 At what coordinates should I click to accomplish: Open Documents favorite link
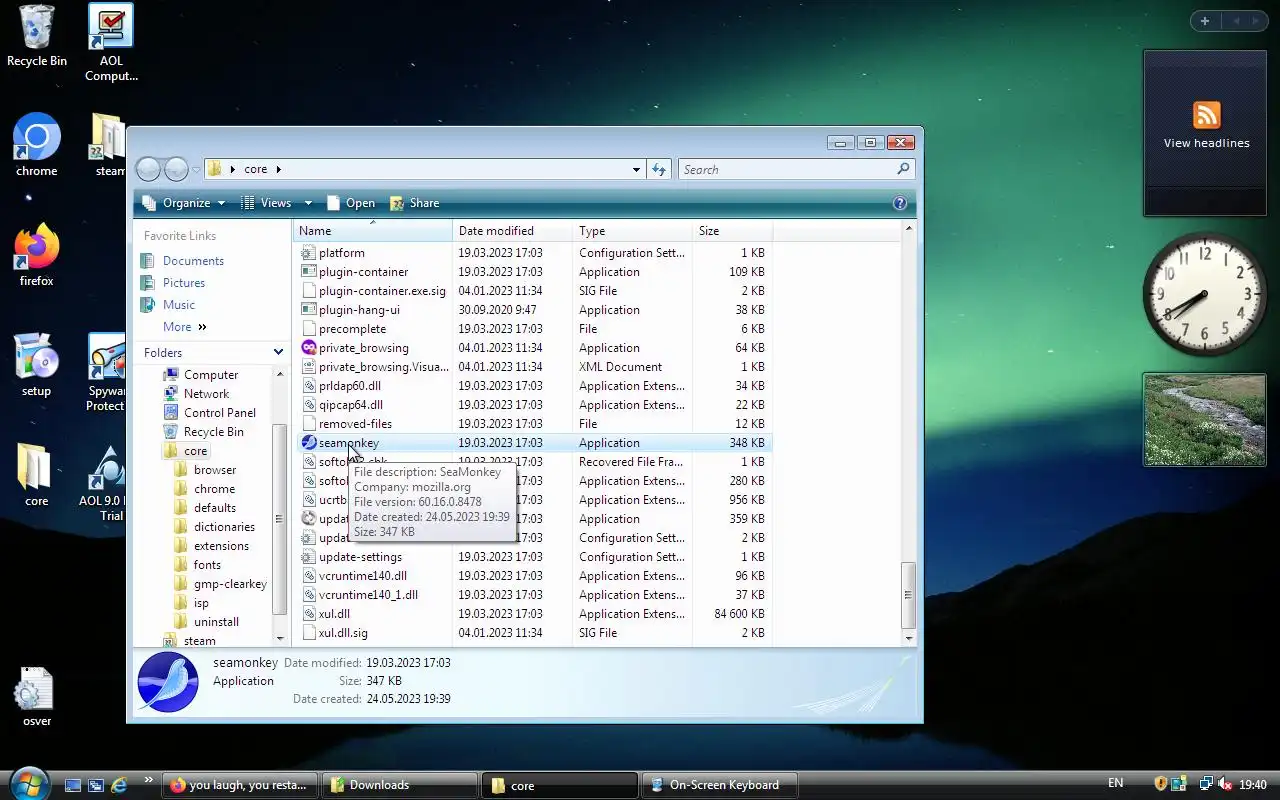[193, 261]
